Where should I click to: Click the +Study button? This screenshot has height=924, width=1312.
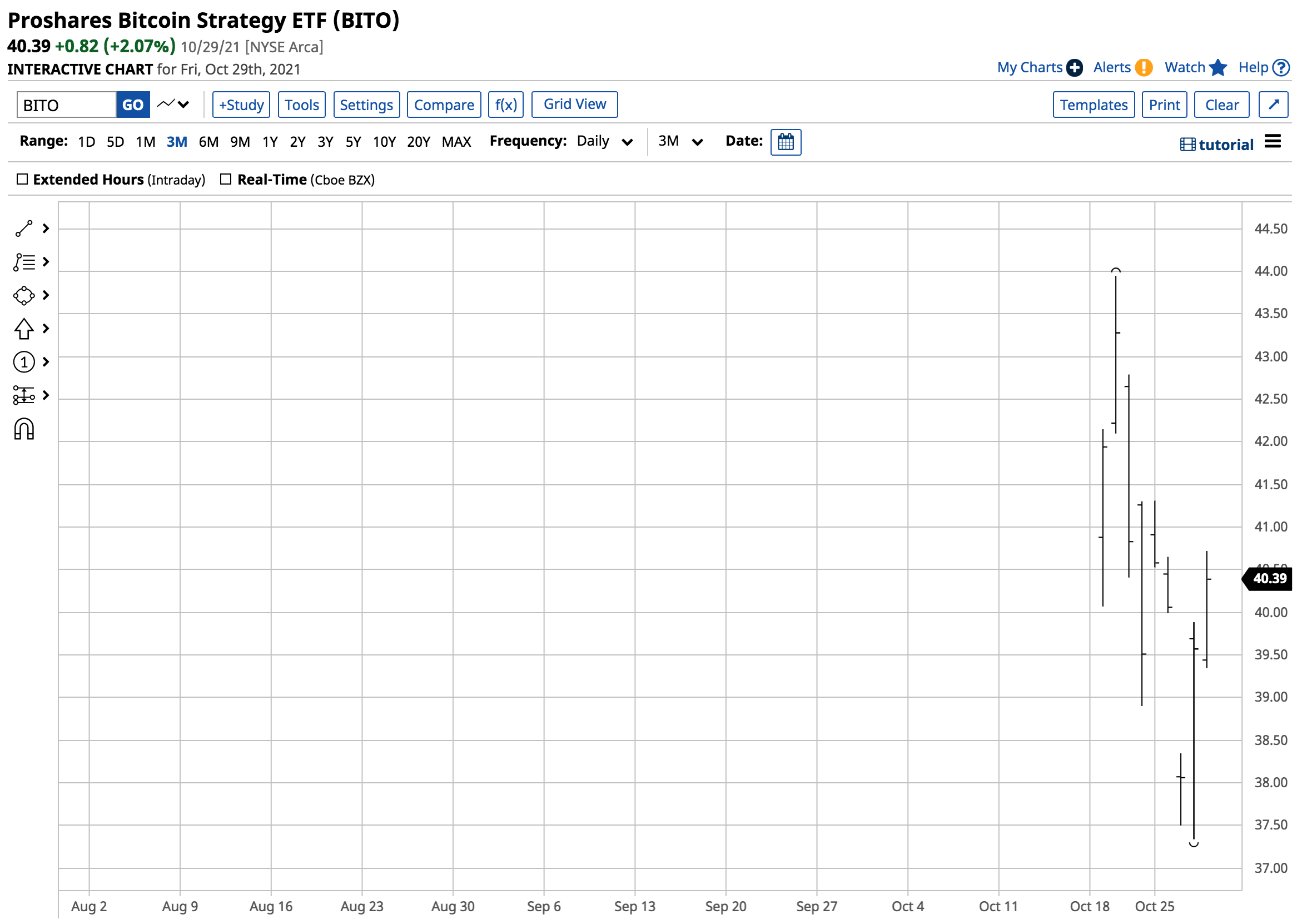(242, 105)
